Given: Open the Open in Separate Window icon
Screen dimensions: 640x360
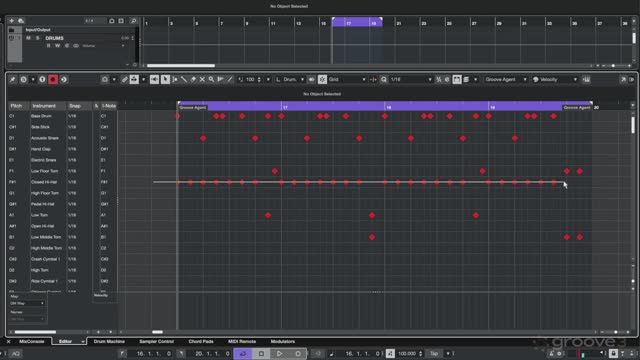Looking at the screenshot, I should click(x=623, y=79).
